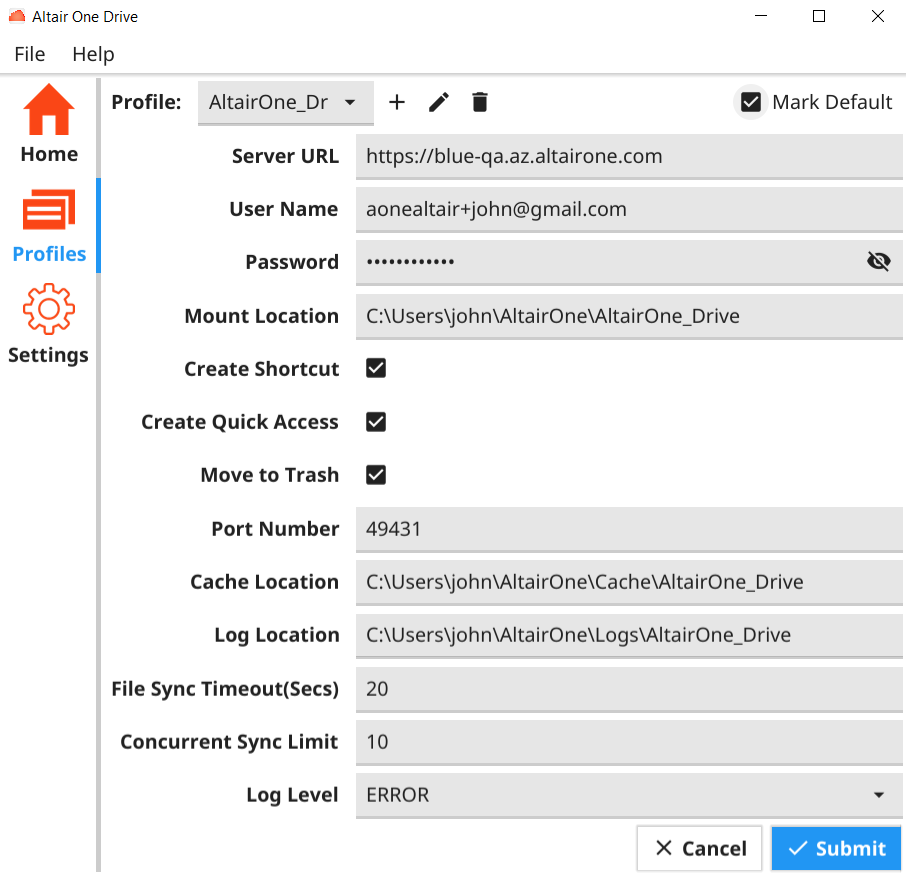Click into the Server URL field
Image resolution: width=906 pixels, height=875 pixels.
click(x=628, y=156)
